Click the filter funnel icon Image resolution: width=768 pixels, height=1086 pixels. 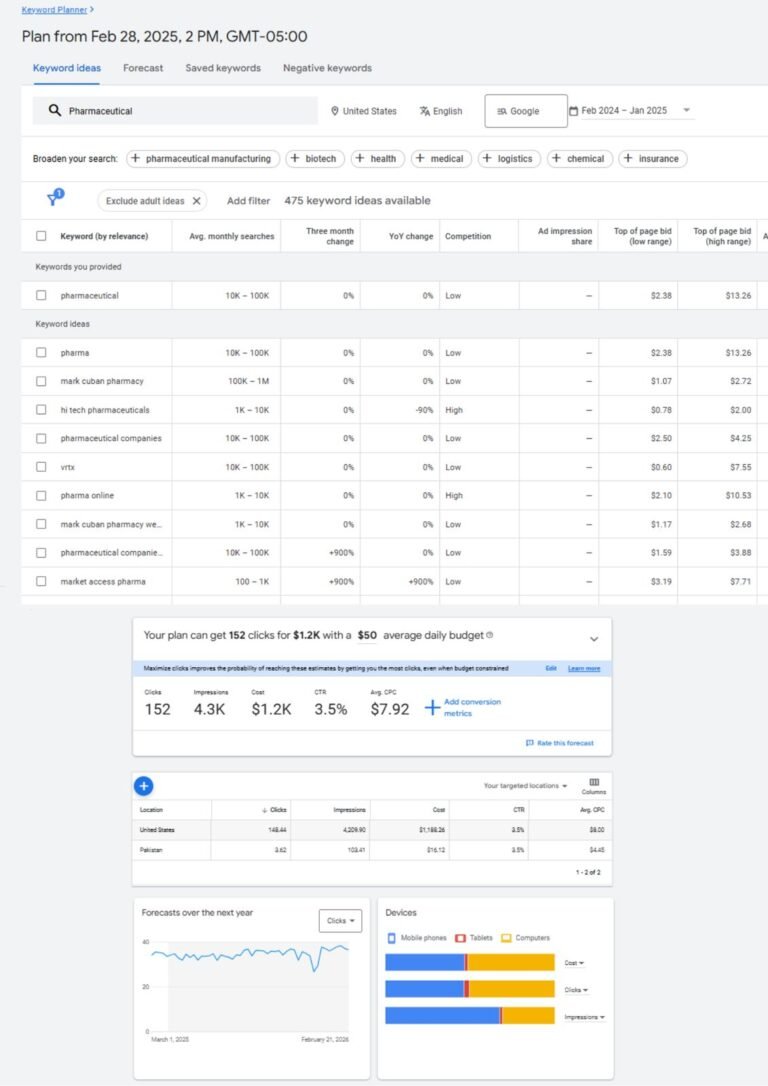point(53,199)
